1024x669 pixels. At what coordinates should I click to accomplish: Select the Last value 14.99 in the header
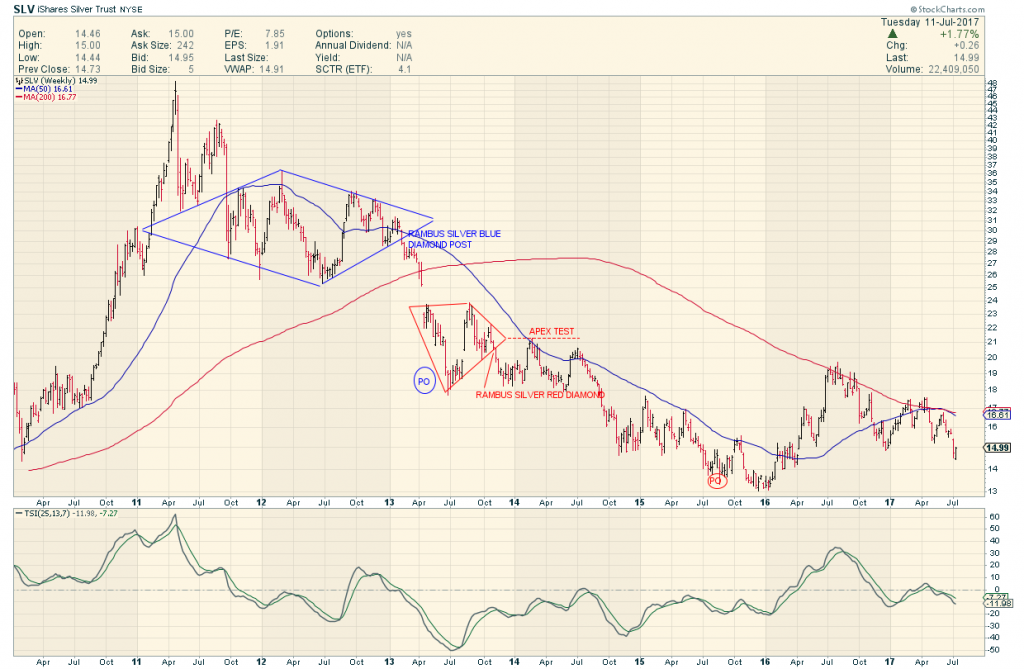(x=966, y=57)
